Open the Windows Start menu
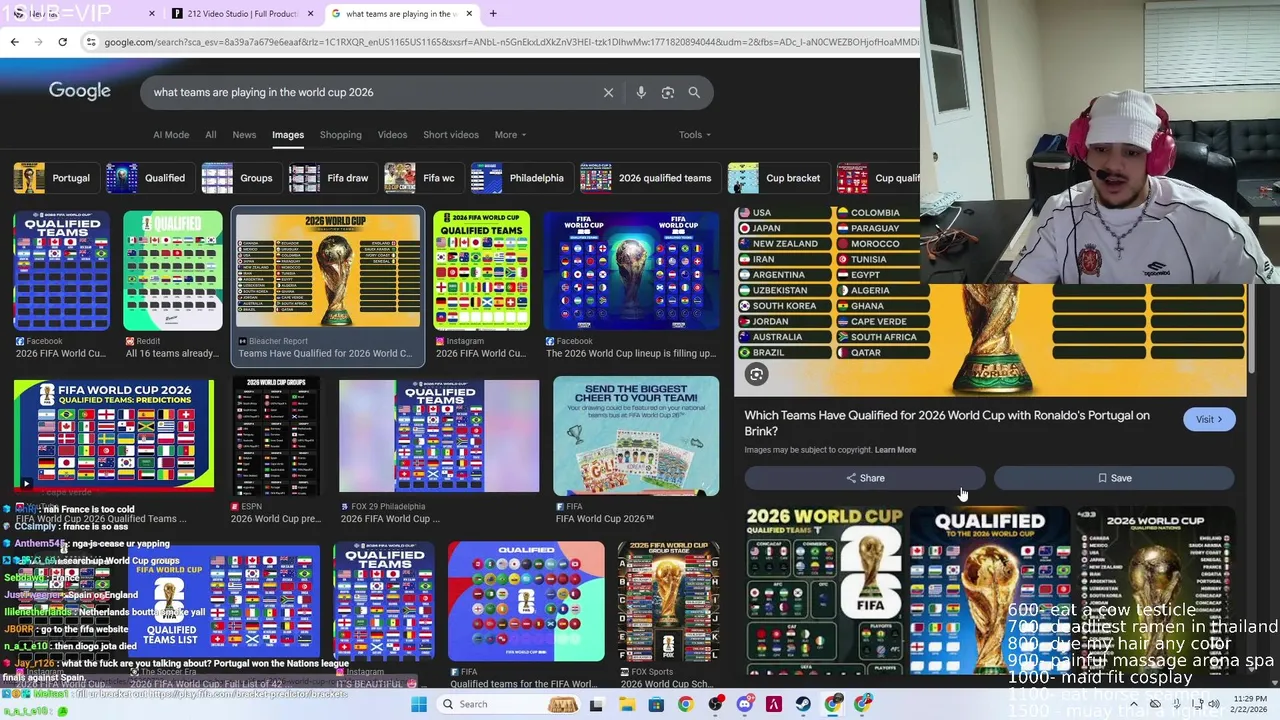Viewport: 1280px width, 720px height. pos(419,704)
